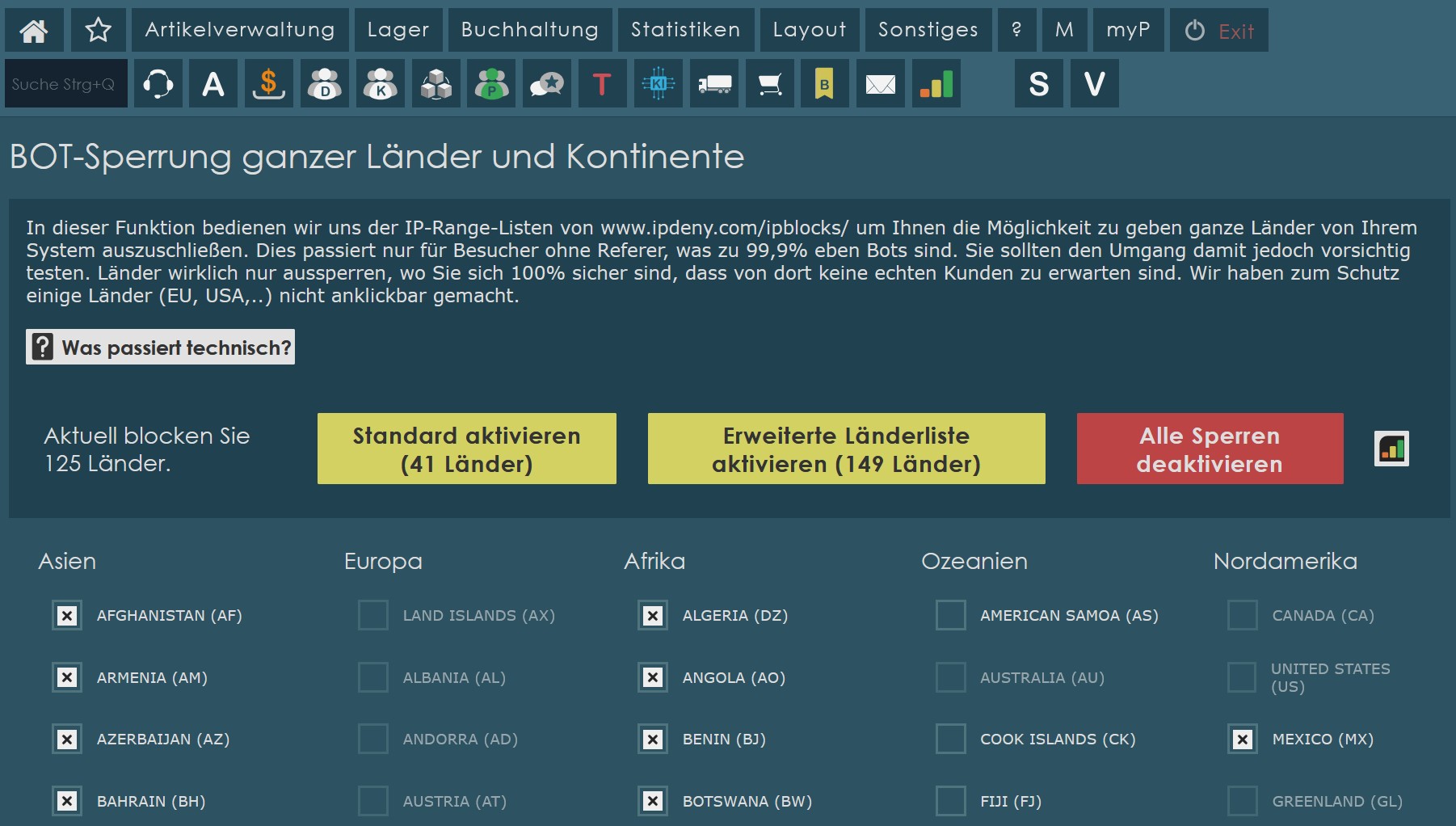Click the Europa continent heading
Image resolution: width=1456 pixels, height=826 pixels.
click(x=383, y=561)
